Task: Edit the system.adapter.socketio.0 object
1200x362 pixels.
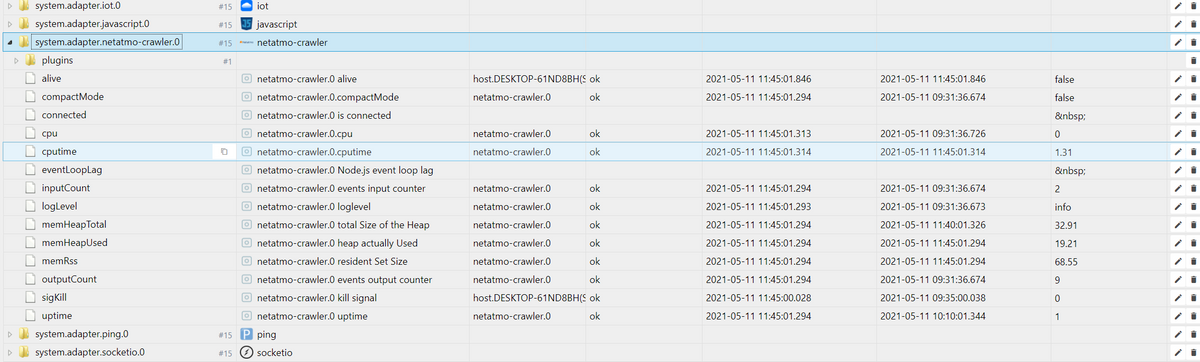Action: 1179,352
